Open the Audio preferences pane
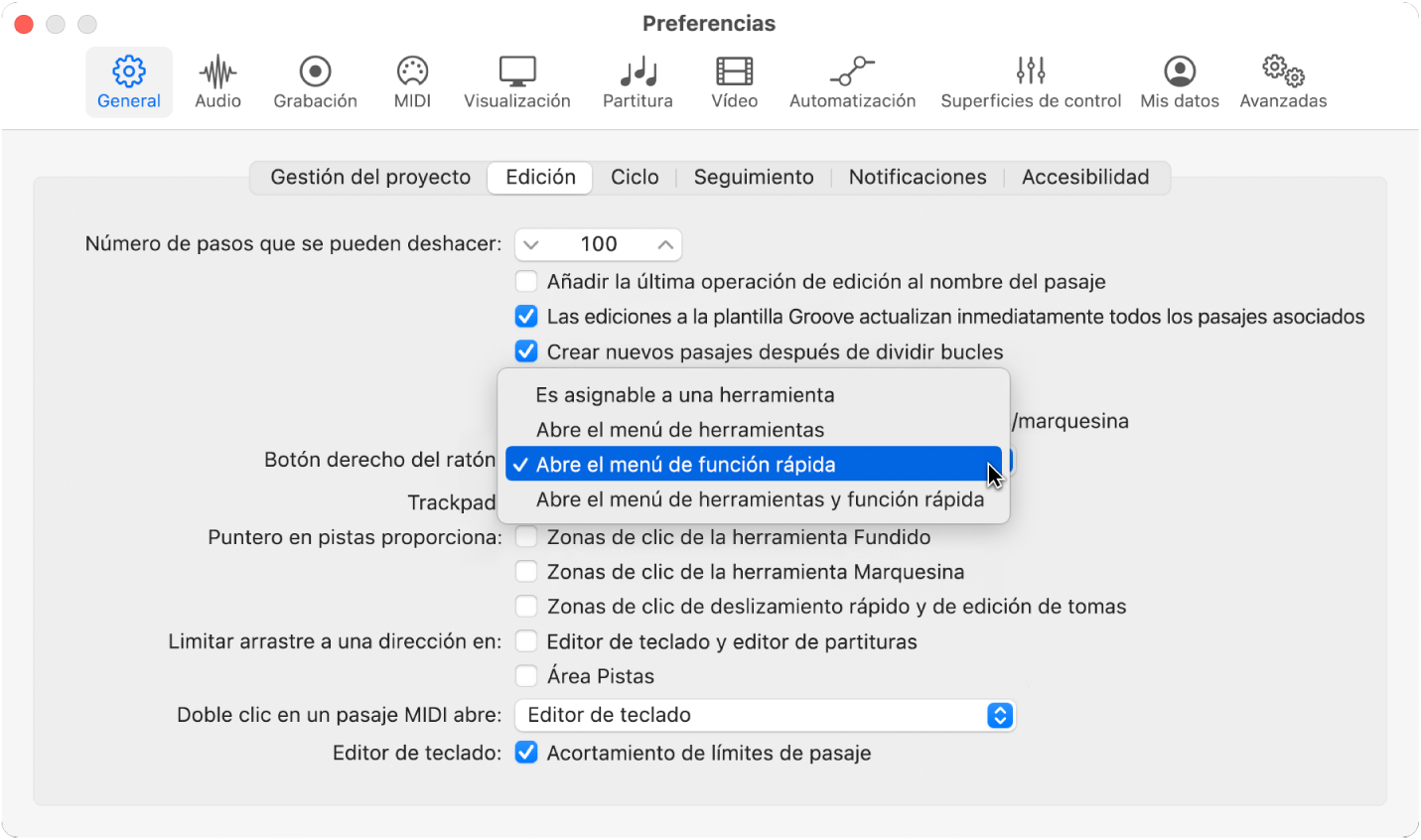Screen dimensions: 1421x840 [217, 82]
